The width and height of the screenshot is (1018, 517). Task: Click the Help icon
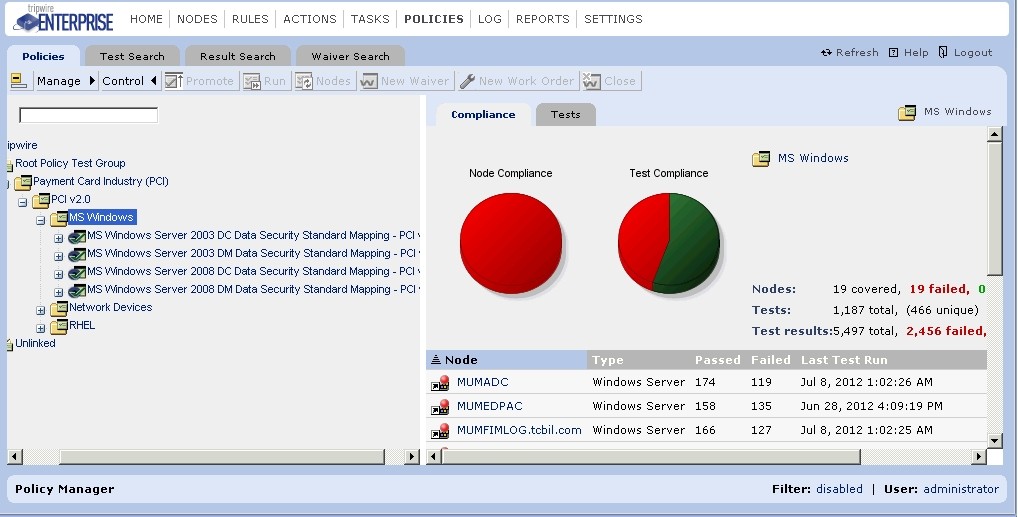893,53
